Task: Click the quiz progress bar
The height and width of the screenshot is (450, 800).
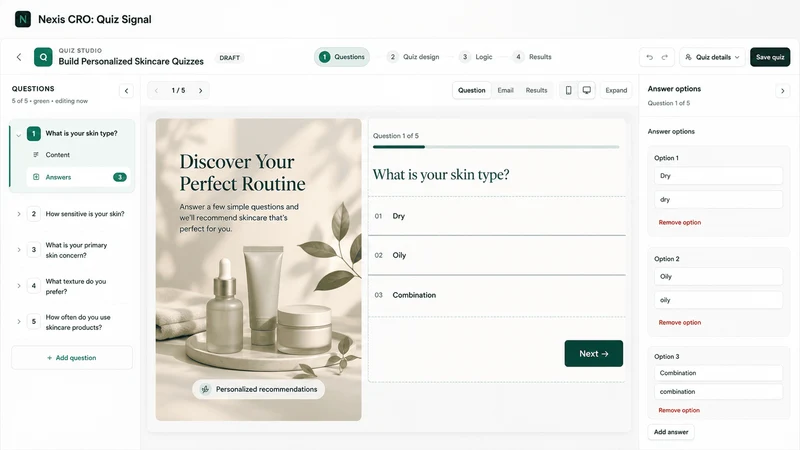Action: 496,147
